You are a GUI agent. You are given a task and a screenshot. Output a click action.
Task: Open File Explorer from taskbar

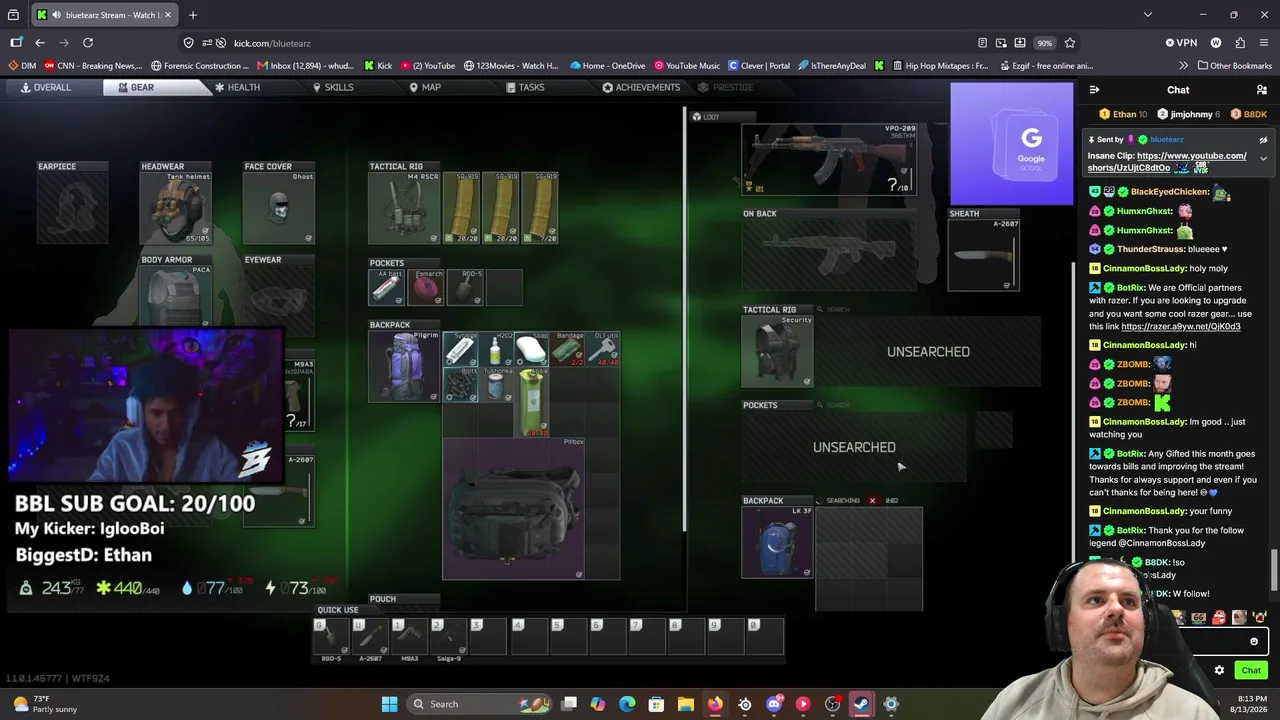coord(686,704)
